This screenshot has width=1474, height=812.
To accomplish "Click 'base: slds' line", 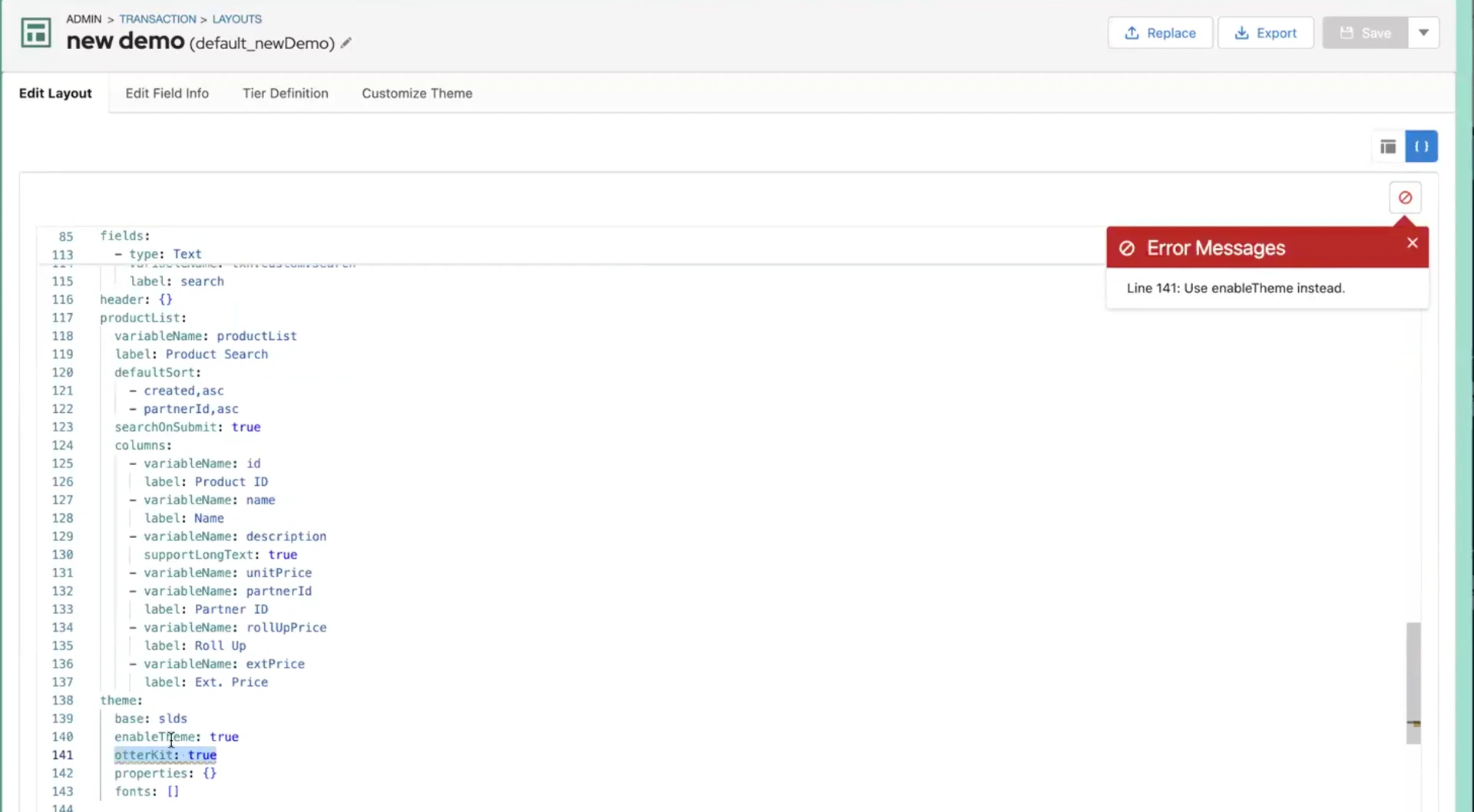I will (x=150, y=719).
